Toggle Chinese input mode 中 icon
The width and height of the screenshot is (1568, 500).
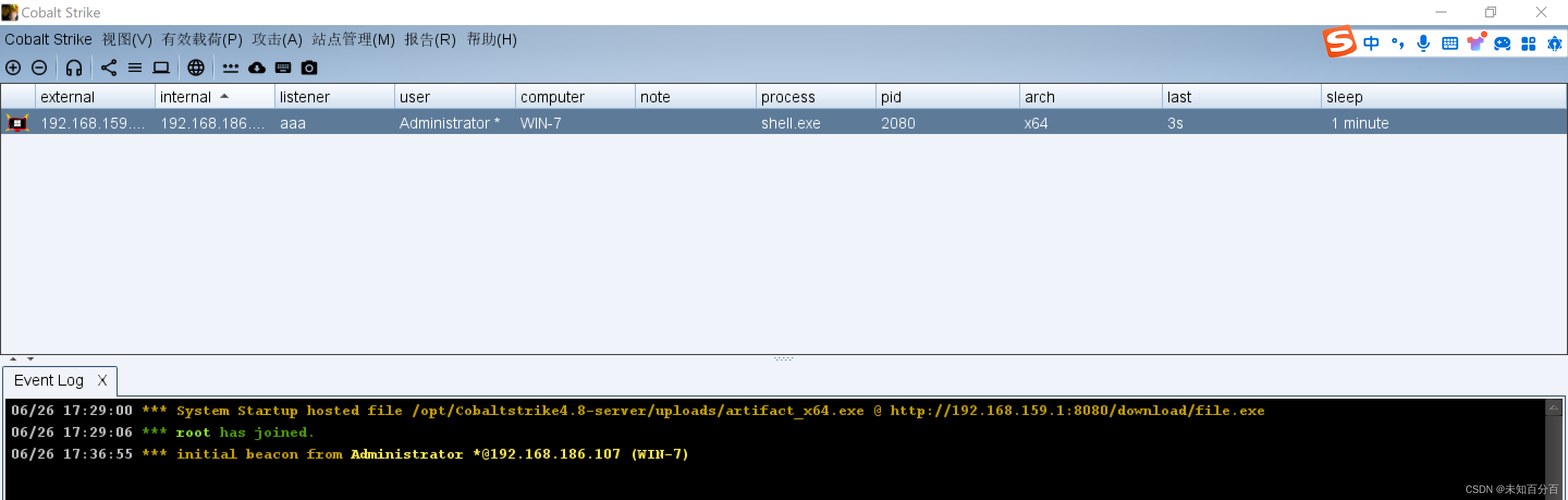1371,43
